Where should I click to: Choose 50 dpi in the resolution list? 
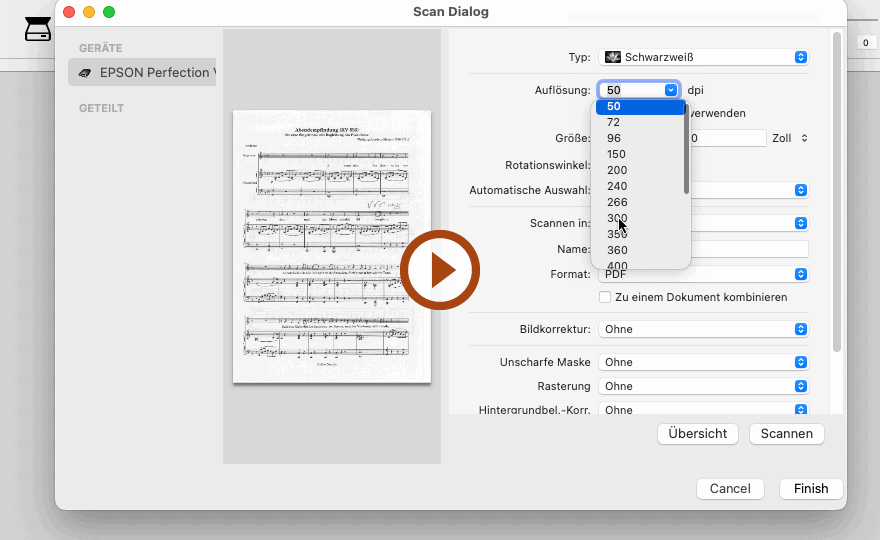pos(640,106)
